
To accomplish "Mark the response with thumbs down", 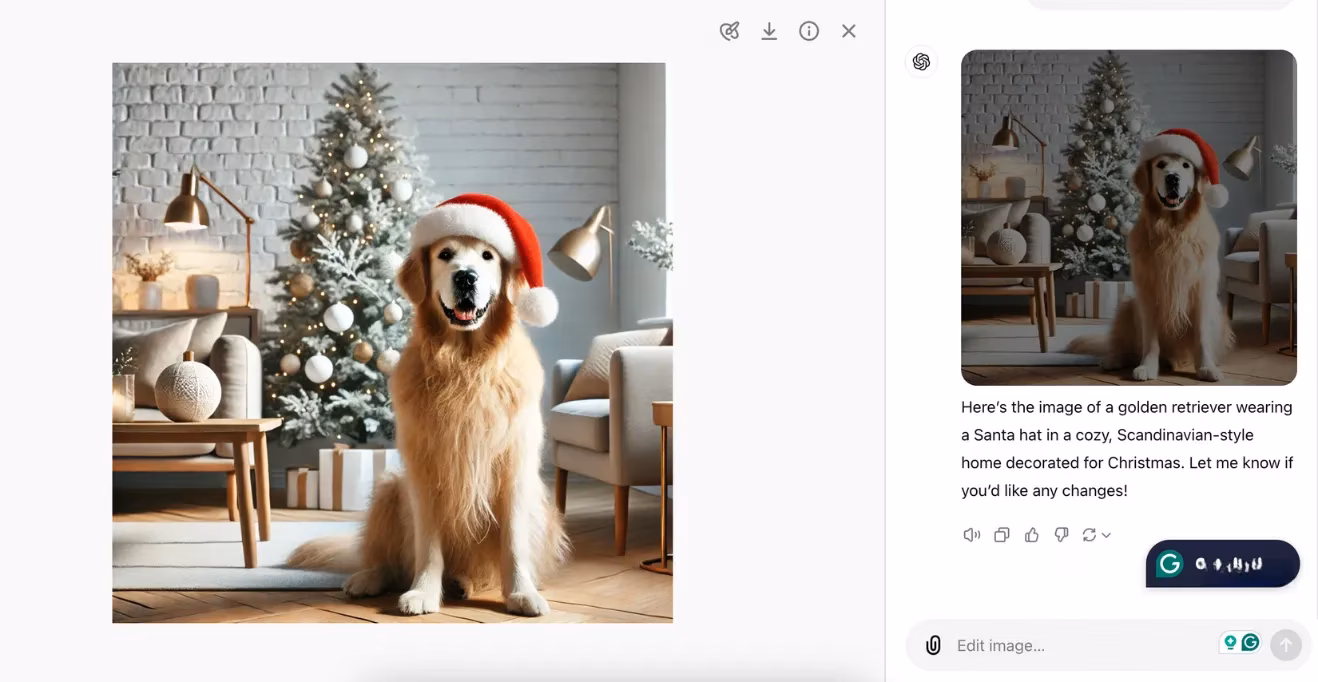I will (1061, 535).
